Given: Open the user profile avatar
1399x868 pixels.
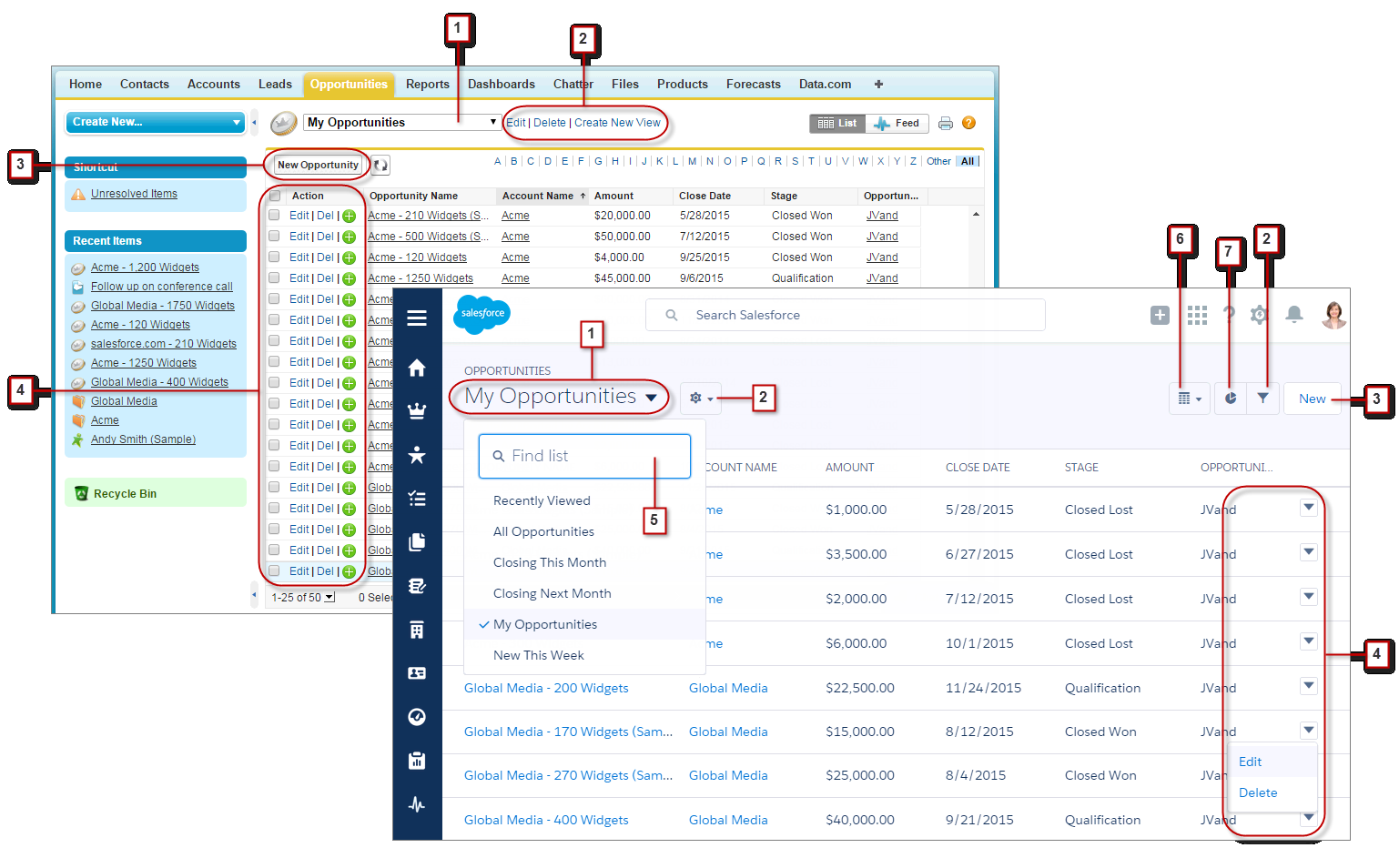Looking at the screenshot, I should click(1334, 315).
